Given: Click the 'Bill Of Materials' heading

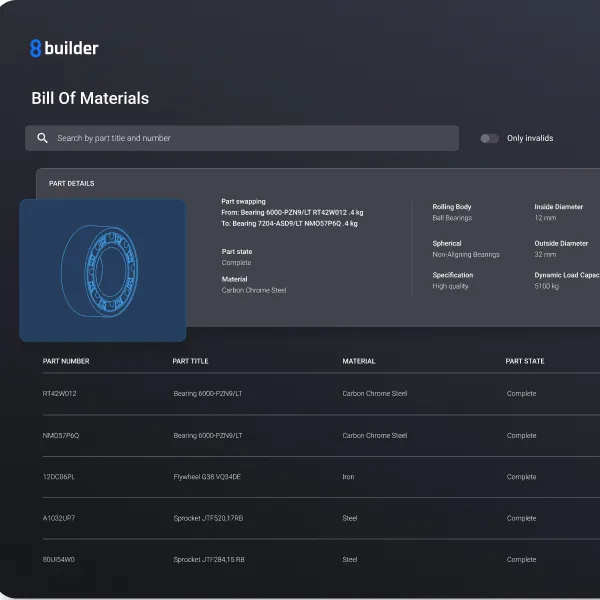Looking at the screenshot, I should tap(90, 98).
